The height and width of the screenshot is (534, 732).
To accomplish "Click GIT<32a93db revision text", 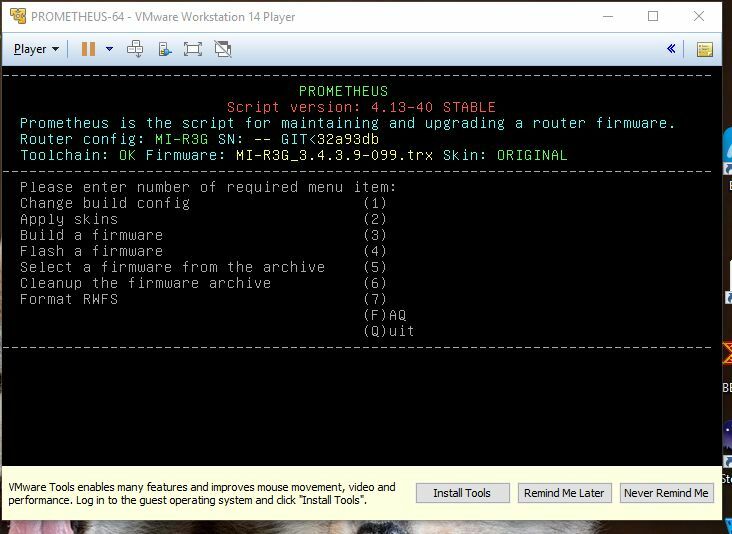I will [330, 139].
